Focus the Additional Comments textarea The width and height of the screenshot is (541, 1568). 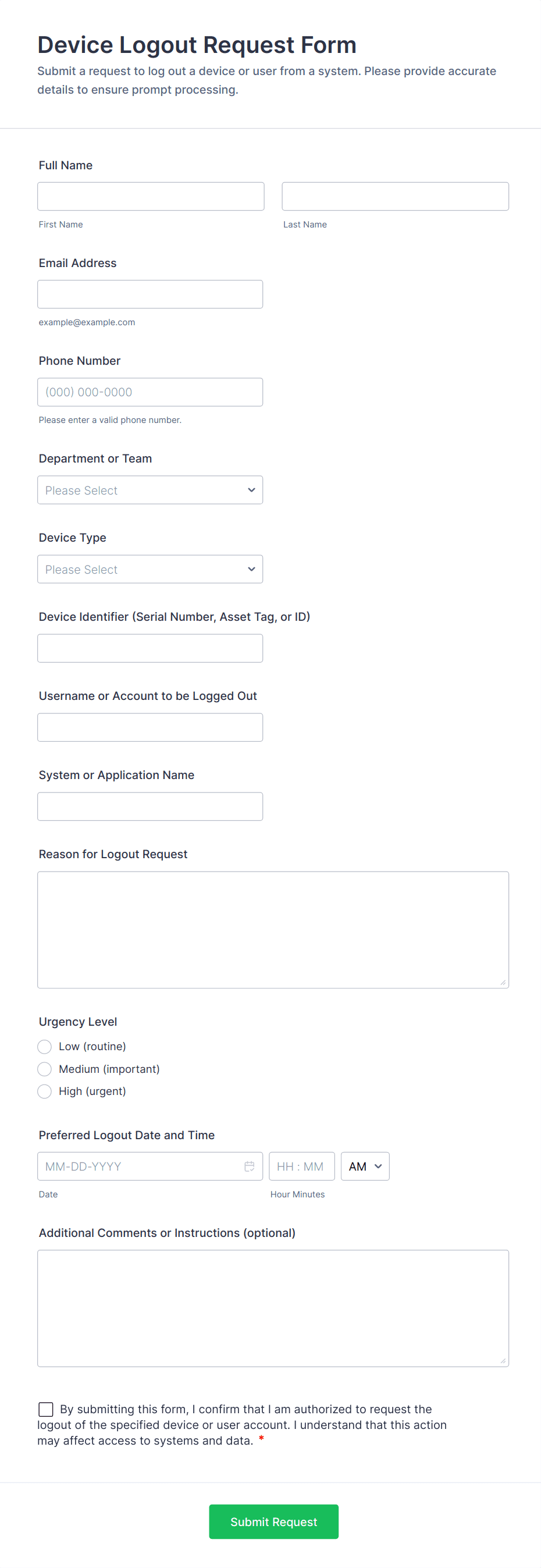273,1307
